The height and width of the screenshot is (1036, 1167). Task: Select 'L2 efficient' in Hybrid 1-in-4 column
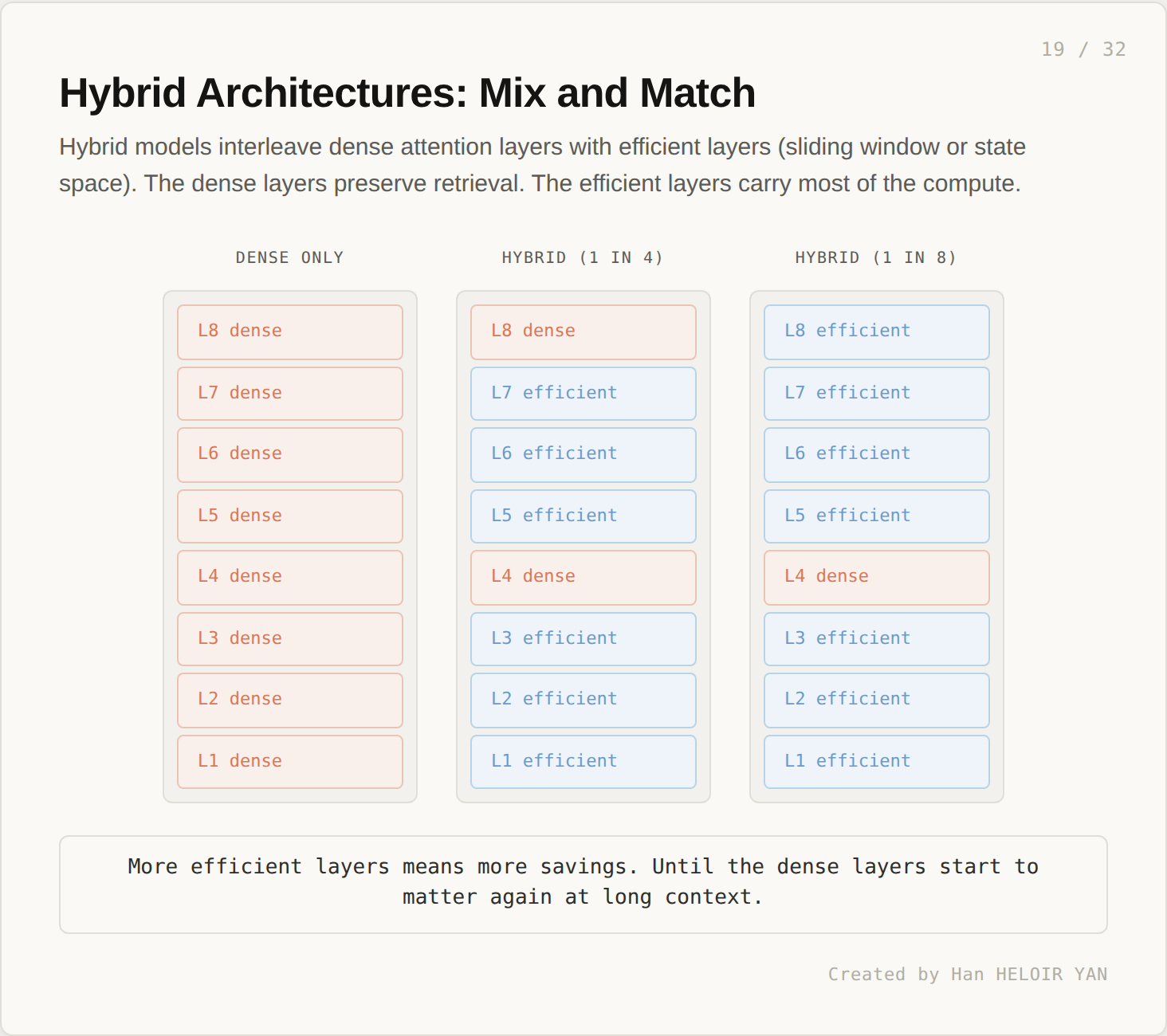pyautogui.click(x=583, y=700)
